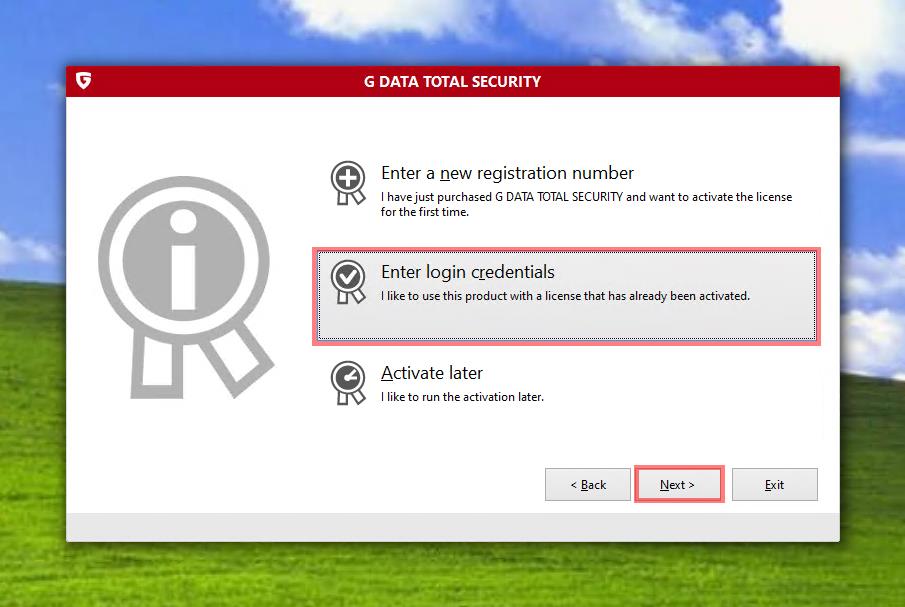
Task: Go back with the "< Back" button
Action: pyautogui.click(x=588, y=485)
